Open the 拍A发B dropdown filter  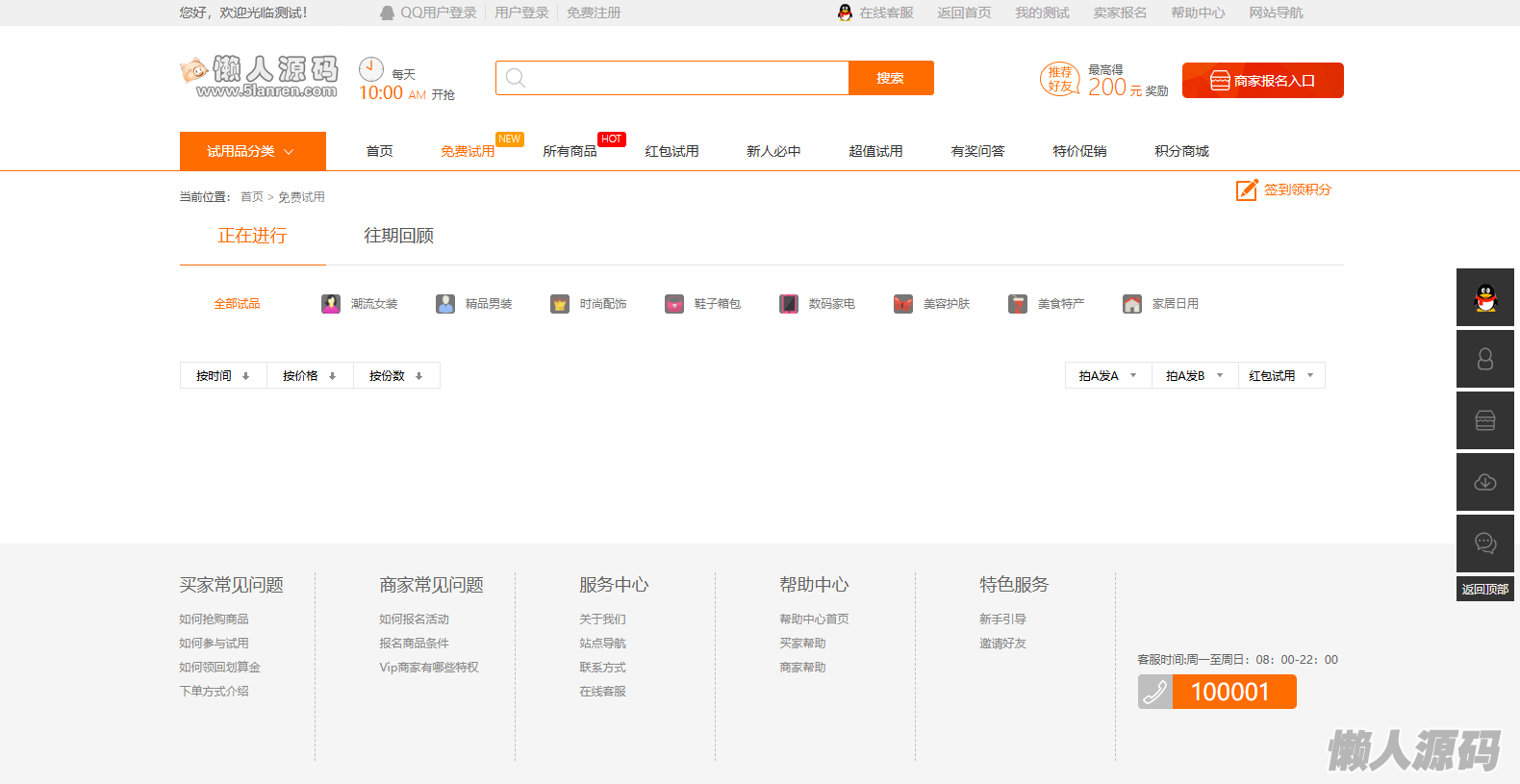tap(1195, 376)
